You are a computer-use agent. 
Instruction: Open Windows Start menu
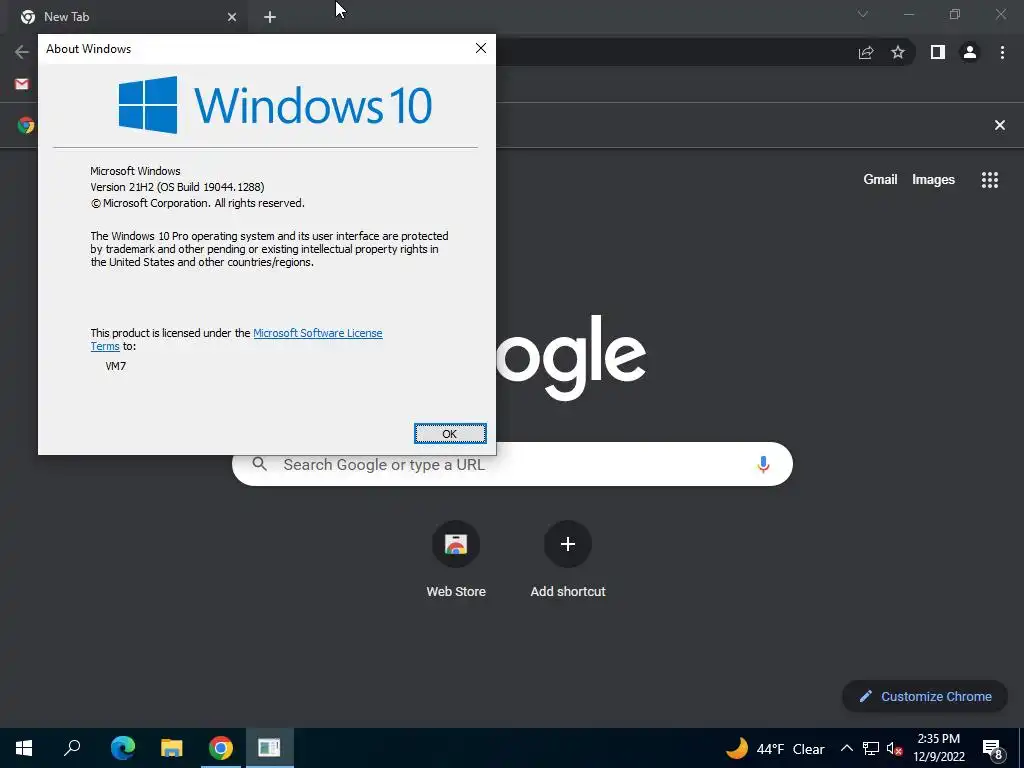24,748
